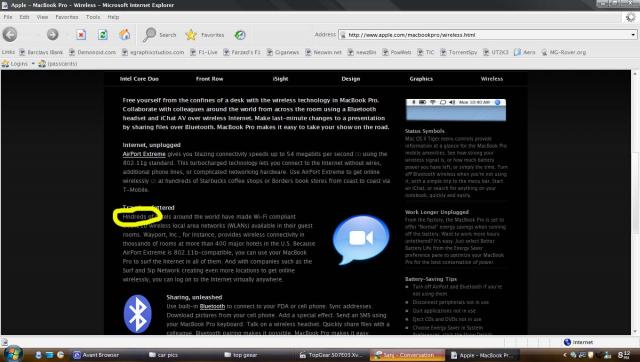Click the system tray clock
This screenshot has width=640, height=362.
[x=624, y=355]
